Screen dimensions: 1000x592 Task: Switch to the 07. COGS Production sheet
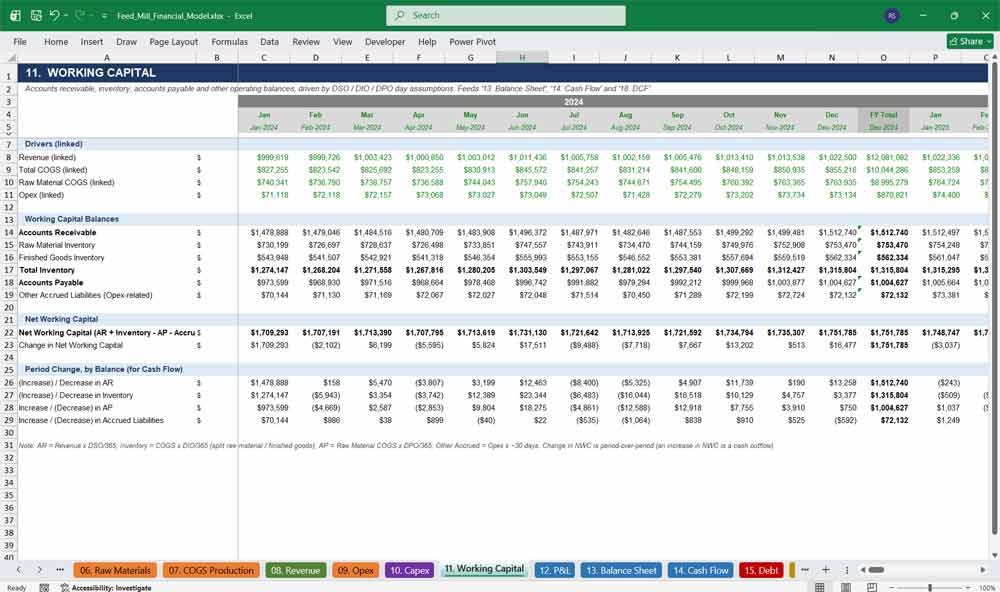[x=211, y=570]
